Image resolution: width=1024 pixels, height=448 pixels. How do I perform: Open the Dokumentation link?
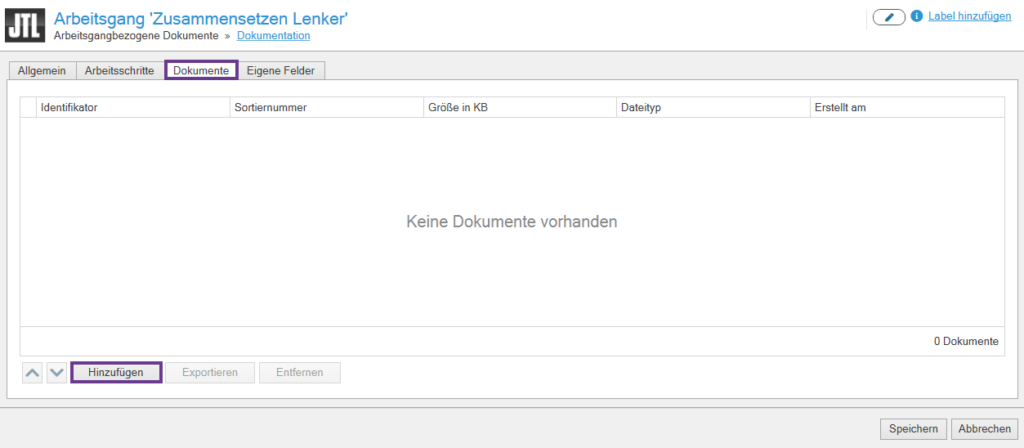pos(274,36)
